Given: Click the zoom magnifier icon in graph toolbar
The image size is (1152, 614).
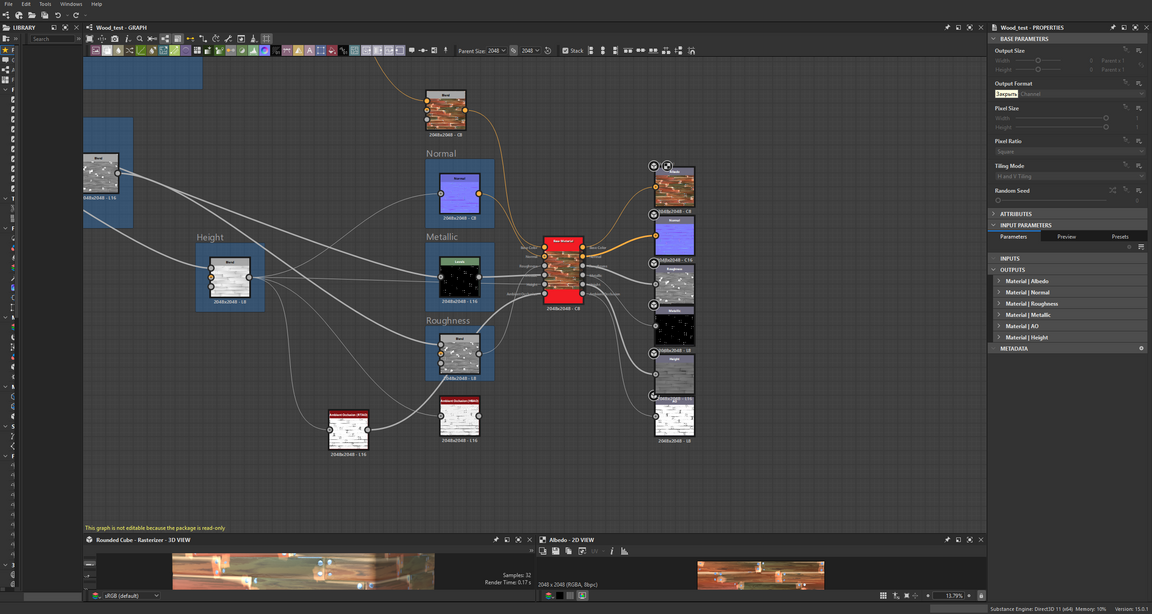Looking at the screenshot, I should click(140, 39).
